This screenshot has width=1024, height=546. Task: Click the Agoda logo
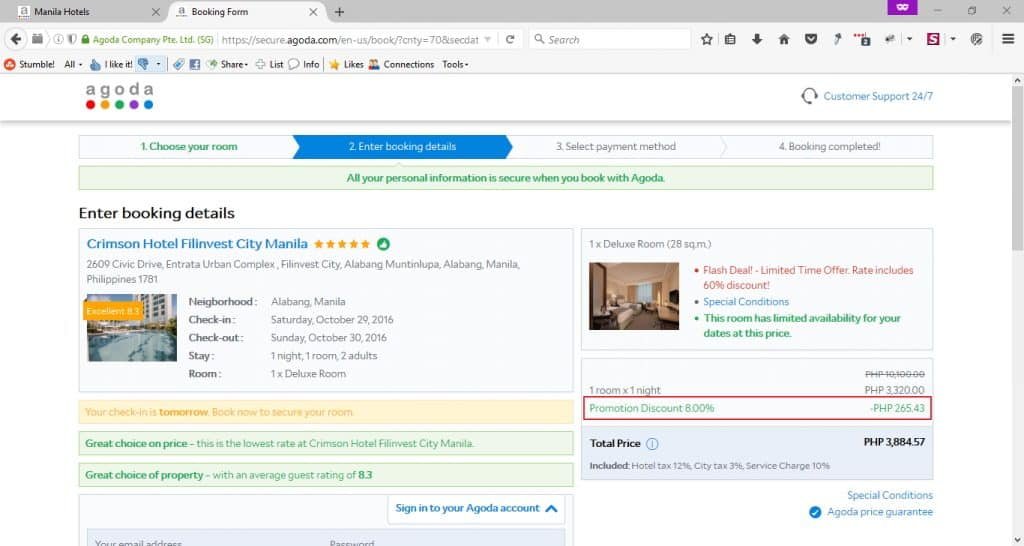coord(120,96)
